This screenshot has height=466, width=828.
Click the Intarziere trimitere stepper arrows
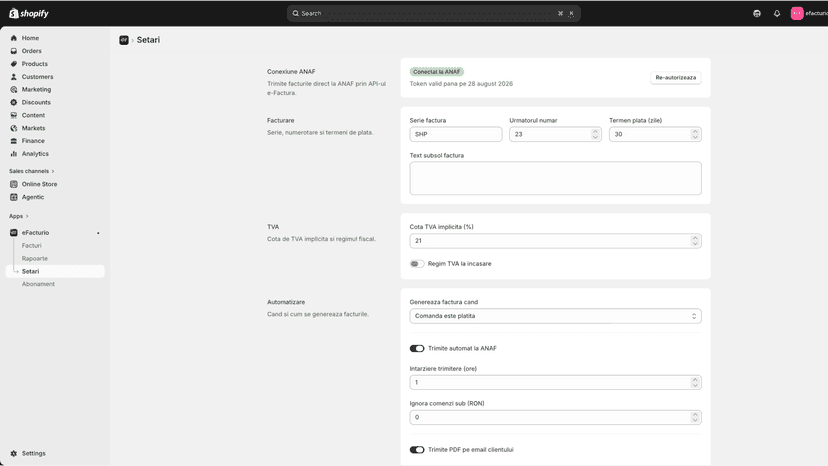pyautogui.click(x=695, y=382)
